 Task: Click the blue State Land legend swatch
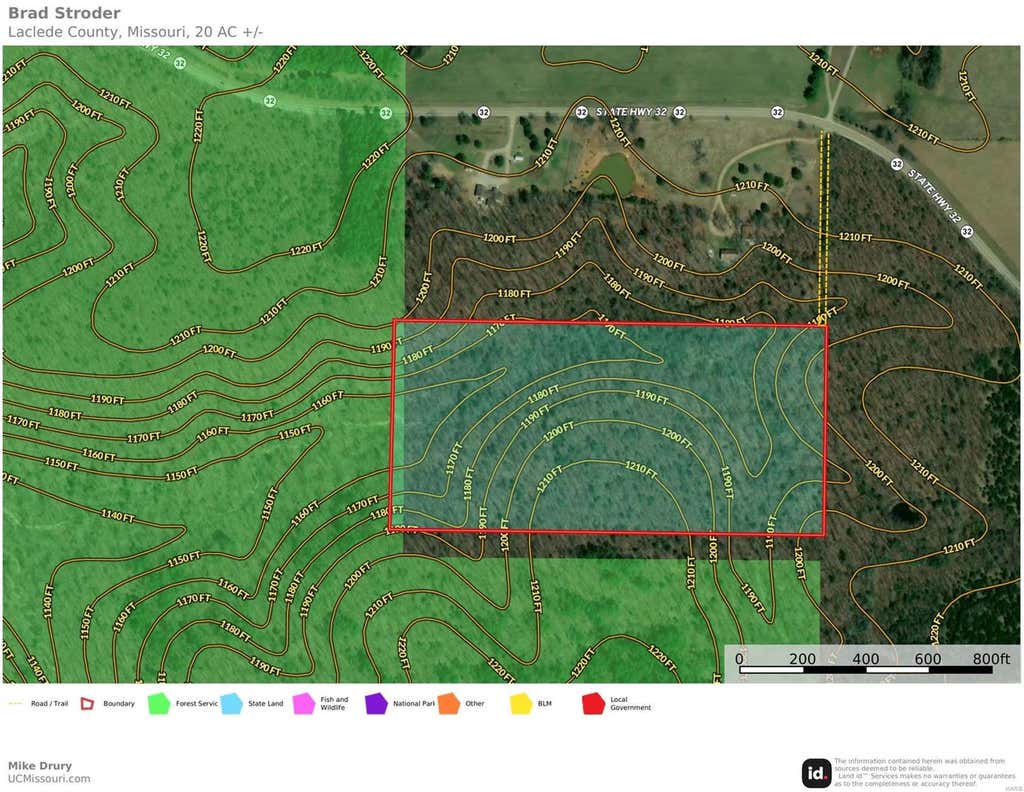(x=231, y=703)
